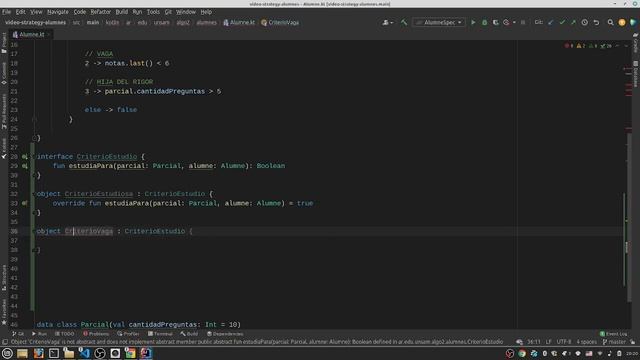Open Search Everywhere magnifier icon
The width and height of the screenshot is (640, 360).
[x=611, y=22]
